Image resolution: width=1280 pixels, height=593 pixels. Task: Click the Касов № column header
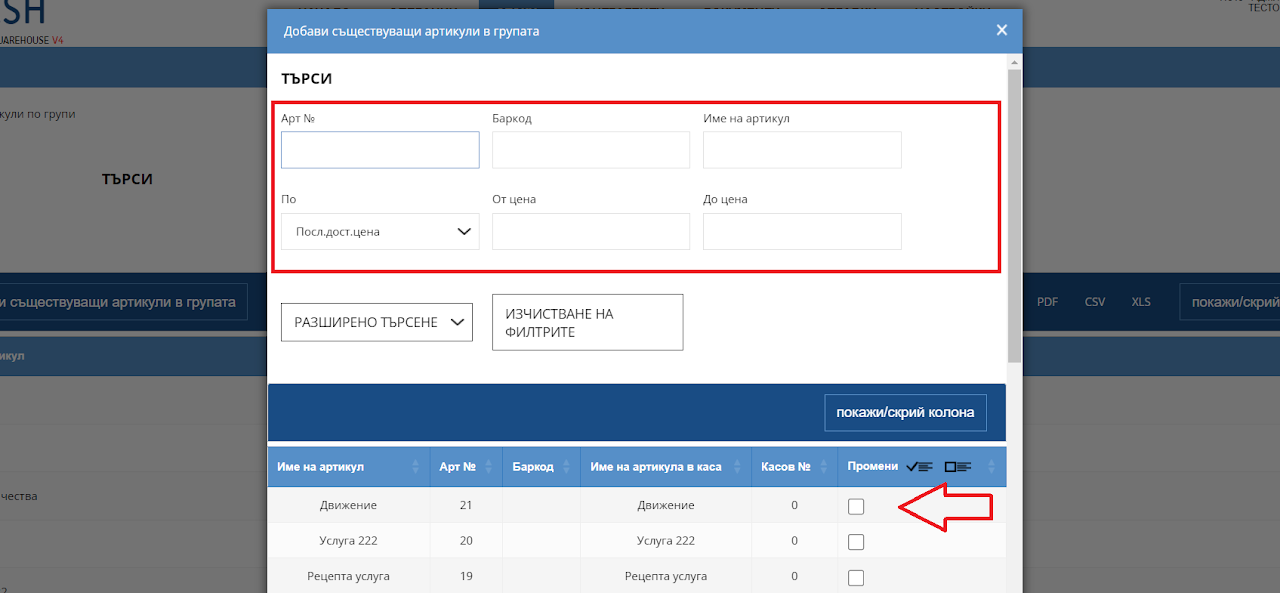tap(795, 467)
